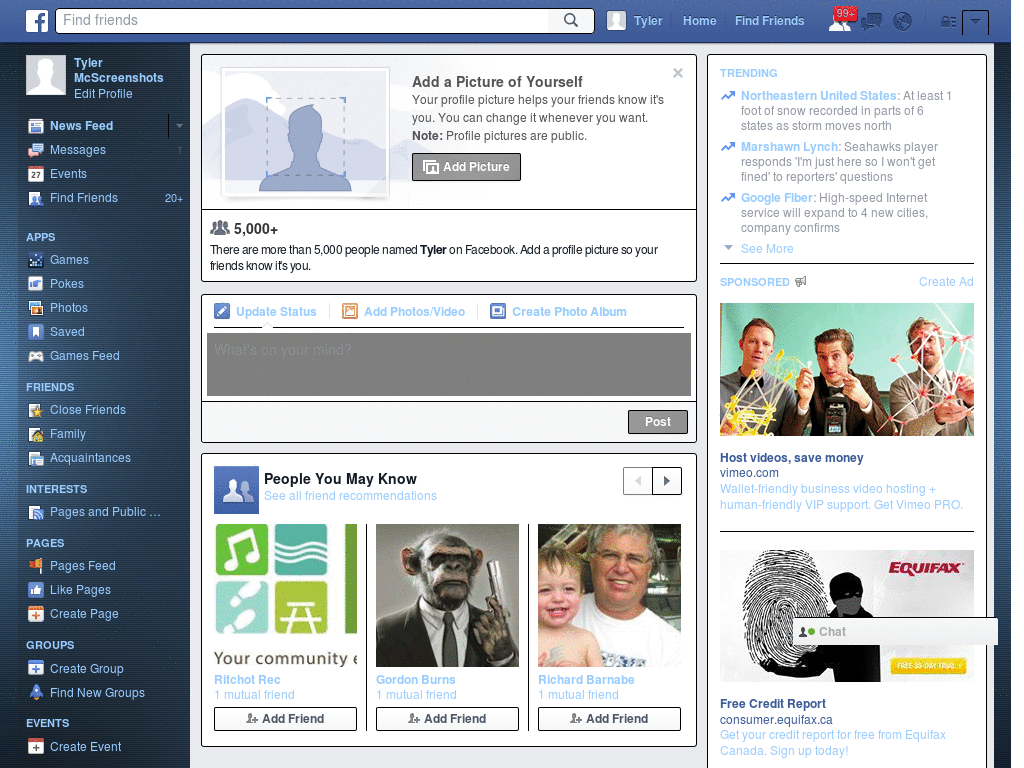Open Free Credit Report ad link
The height and width of the screenshot is (768, 1024).
tap(773, 704)
